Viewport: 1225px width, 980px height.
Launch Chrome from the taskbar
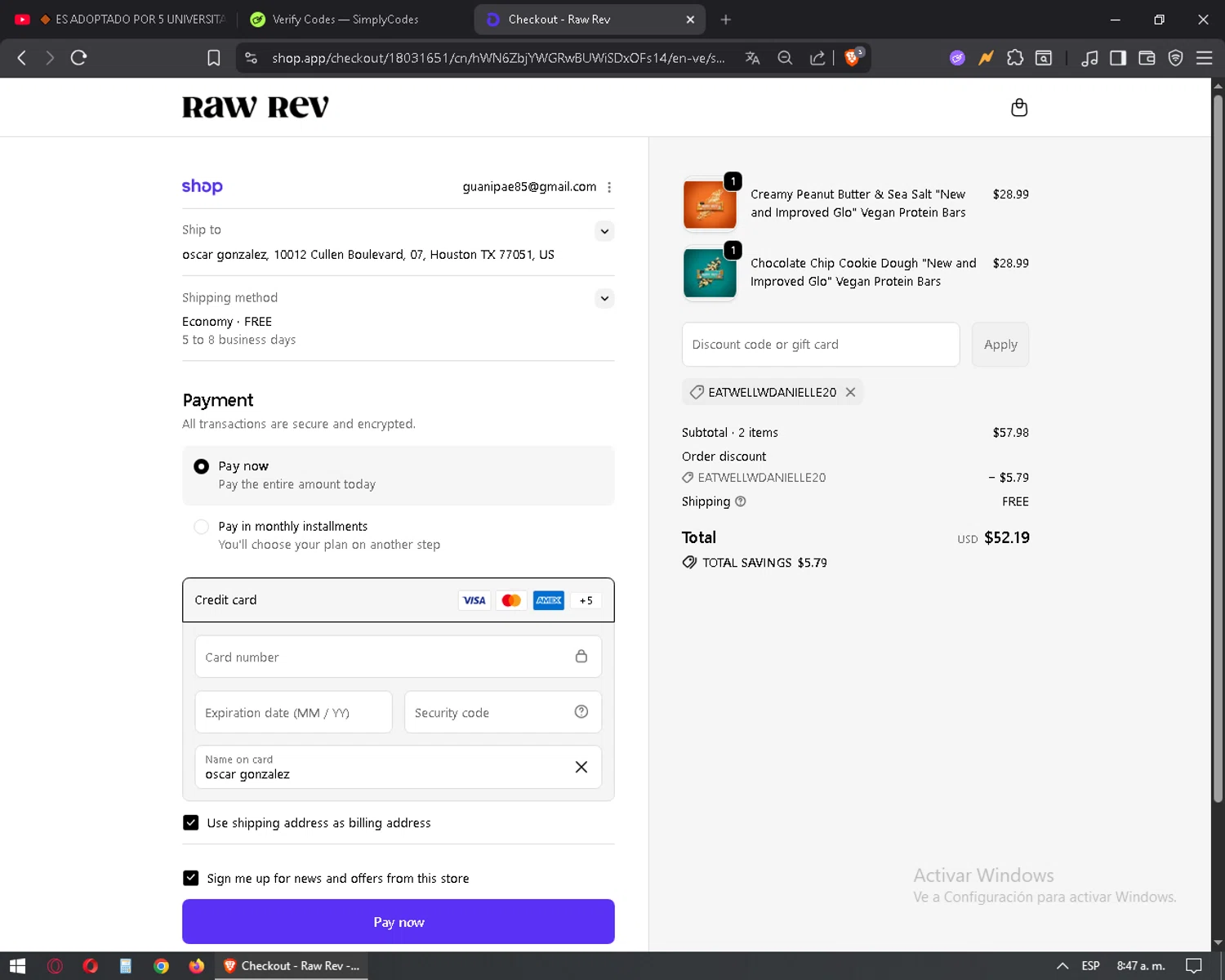pyautogui.click(x=161, y=966)
